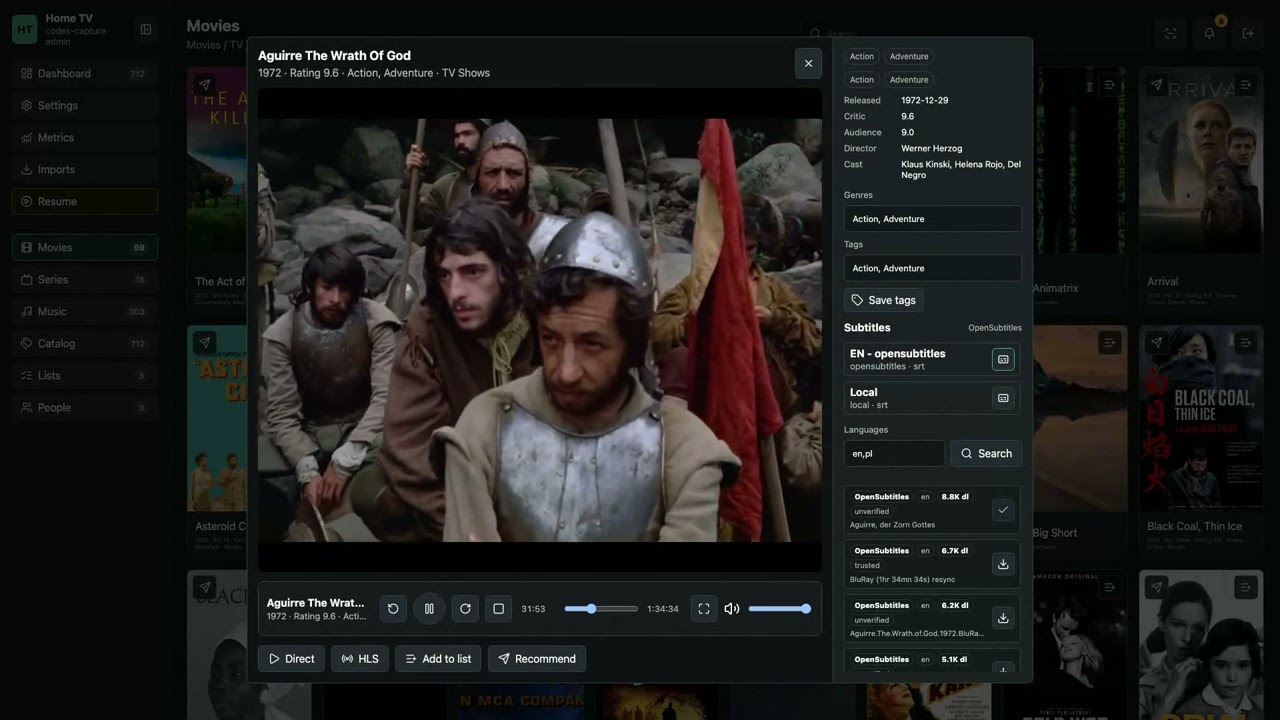The width and height of the screenshot is (1280, 720).
Task: Click the forward reload icon in player
Action: click(x=465, y=608)
